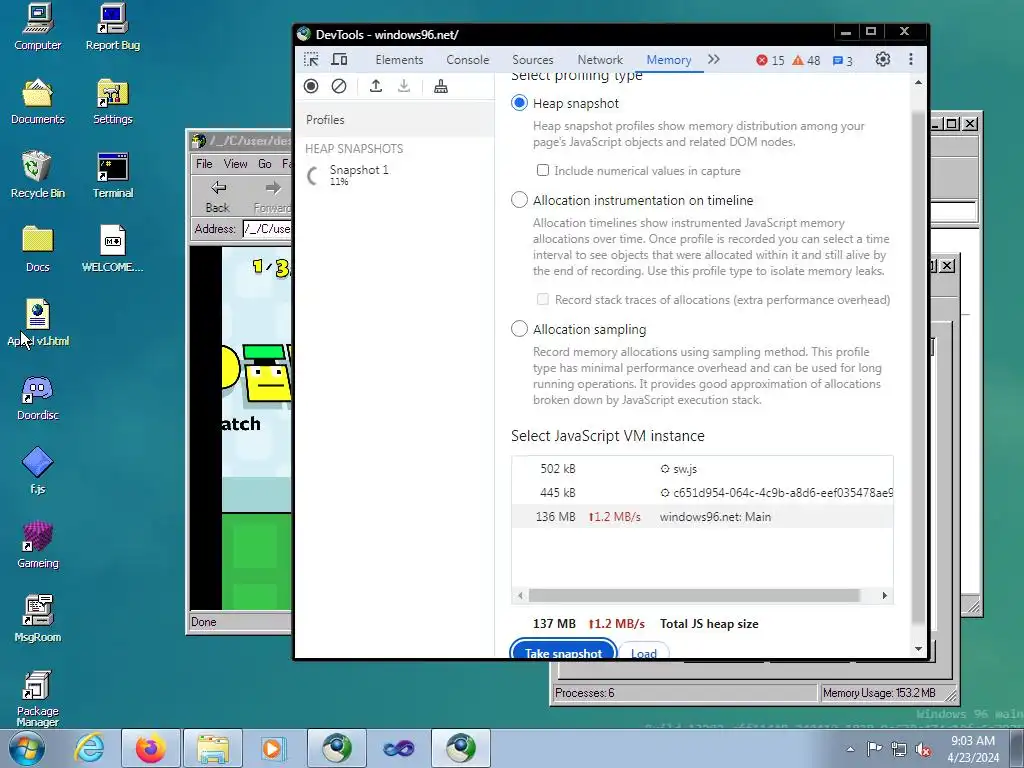Click the Memory panel scroll down arrow
The height and width of the screenshot is (768, 1024).
click(x=918, y=648)
